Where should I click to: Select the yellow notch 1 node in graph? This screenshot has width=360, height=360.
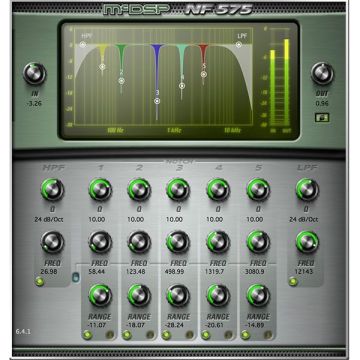(x=102, y=67)
